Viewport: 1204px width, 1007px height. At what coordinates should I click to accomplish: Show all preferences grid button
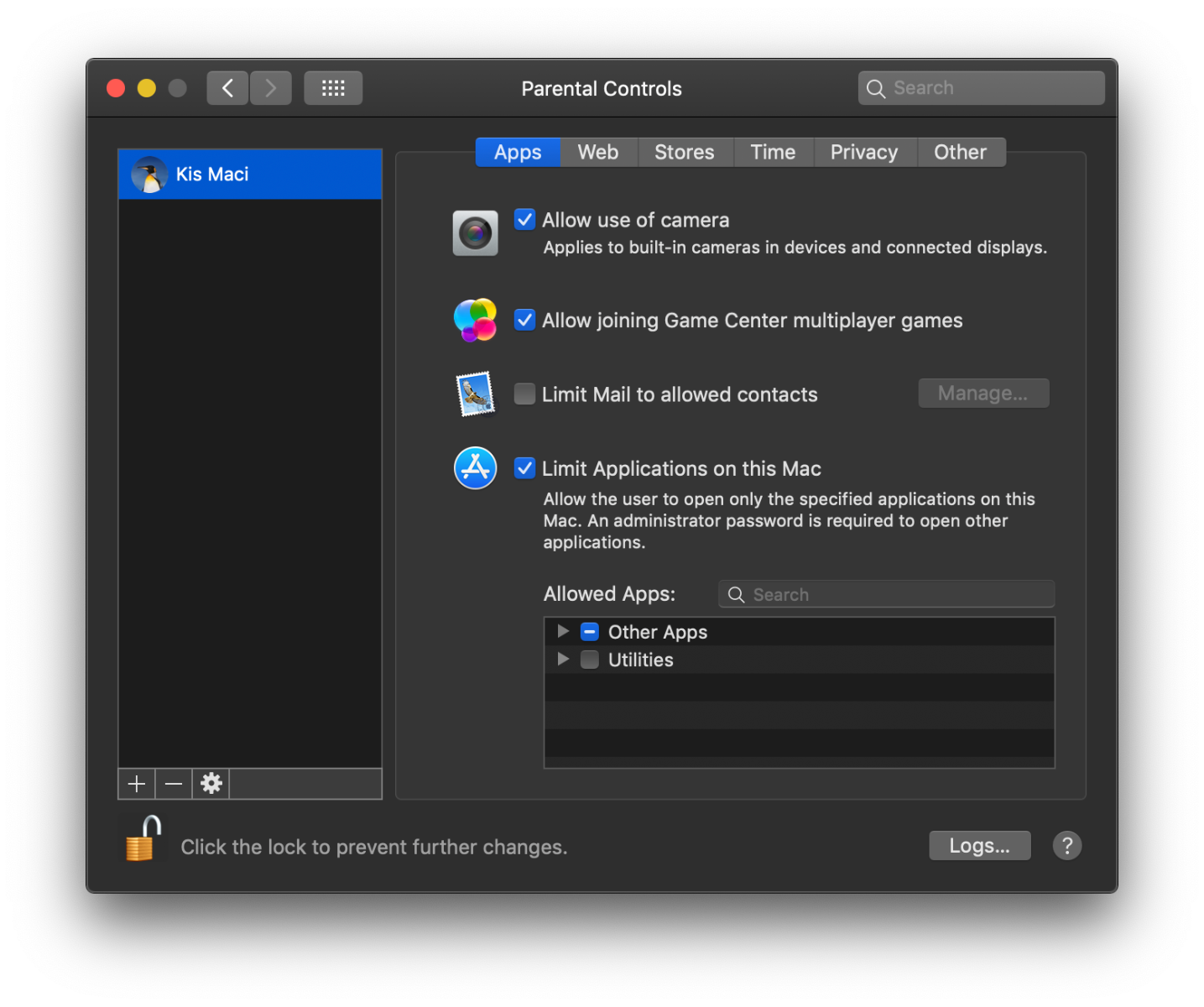click(333, 88)
